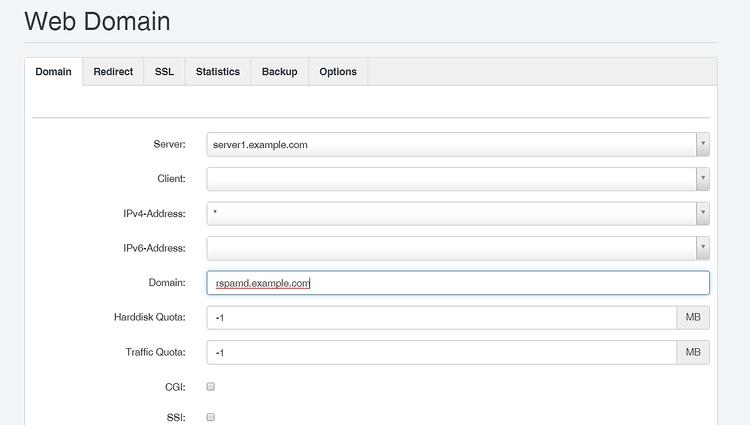
Task: Select the Backup tab
Action: [x=279, y=72]
